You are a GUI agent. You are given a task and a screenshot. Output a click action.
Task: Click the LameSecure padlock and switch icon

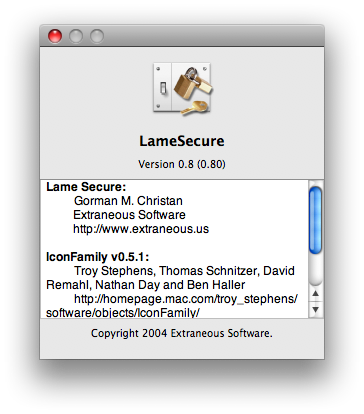[x=182, y=89]
